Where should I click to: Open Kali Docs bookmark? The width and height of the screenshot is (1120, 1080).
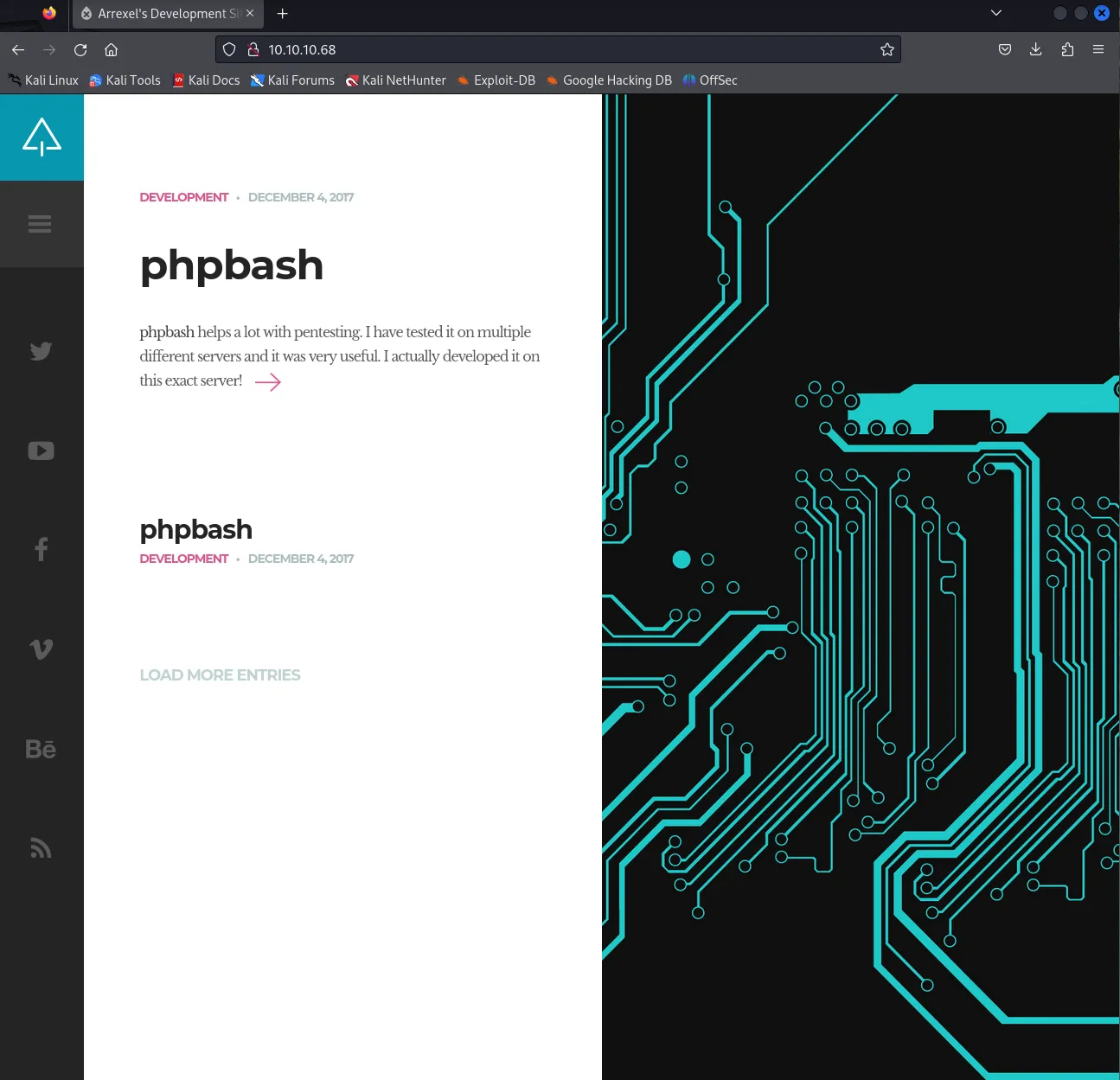[x=206, y=80]
